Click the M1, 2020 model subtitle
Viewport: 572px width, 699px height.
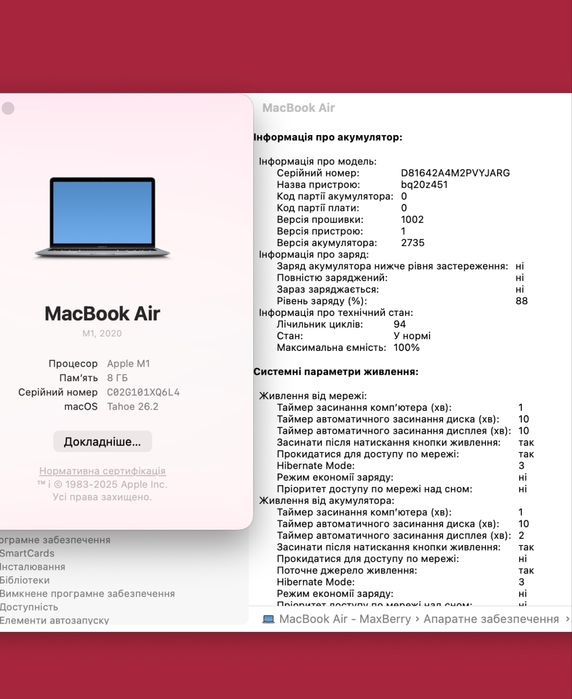[102, 333]
